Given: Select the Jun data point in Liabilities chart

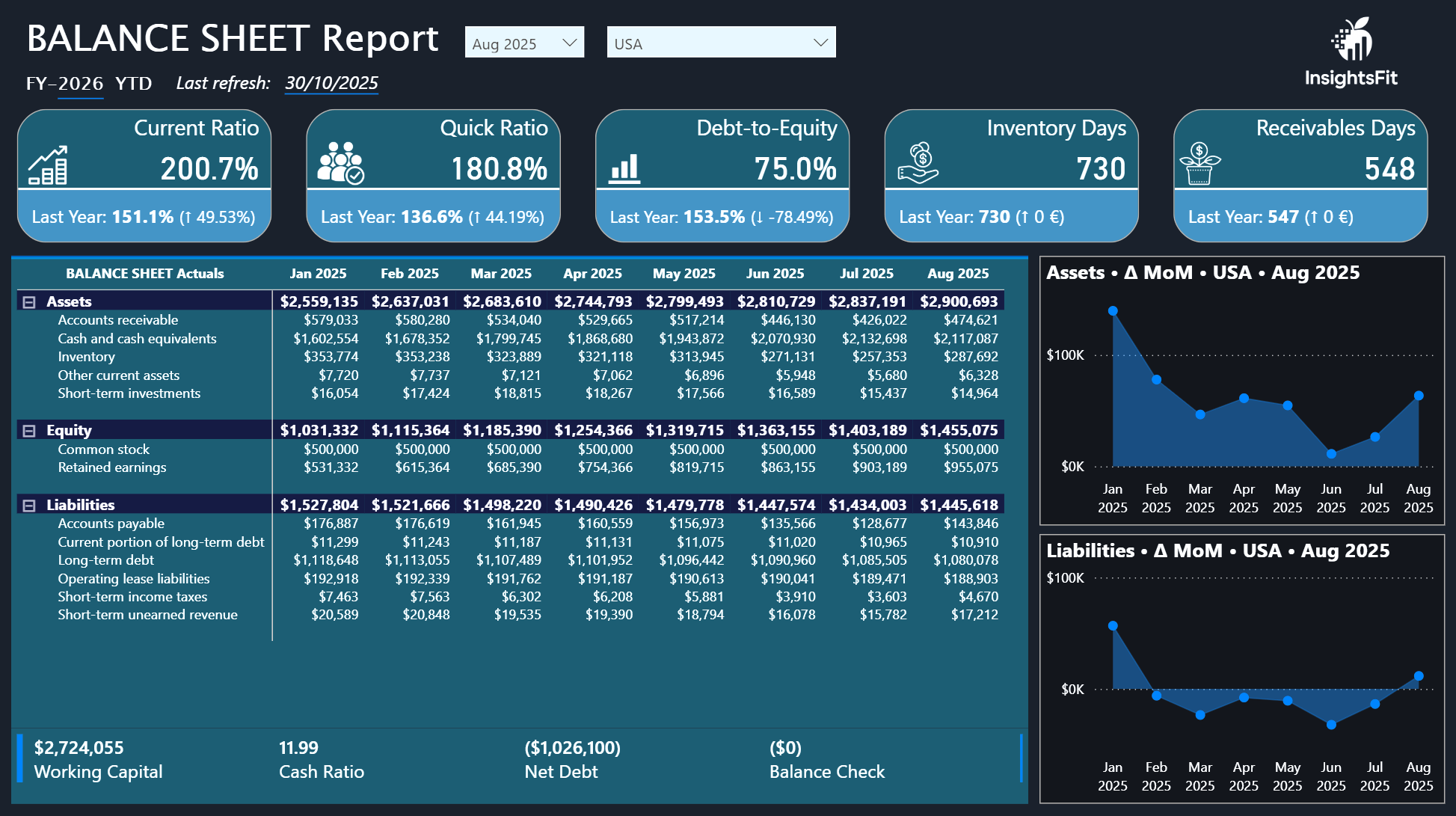Looking at the screenshot, I should click(1331, 724).
